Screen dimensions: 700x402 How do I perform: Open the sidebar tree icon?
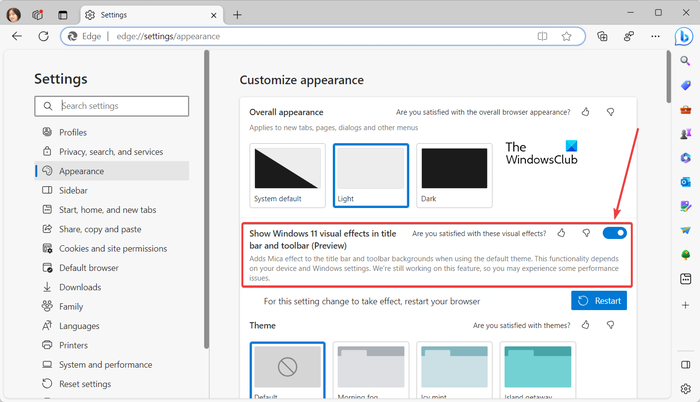pyautogui.click(x=686, y=255)
